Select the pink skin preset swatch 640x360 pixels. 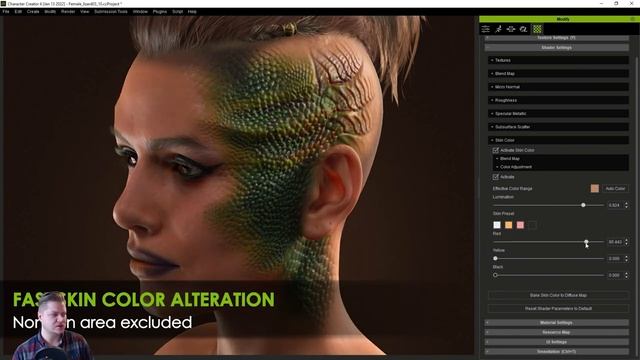(x=520, y=225)
